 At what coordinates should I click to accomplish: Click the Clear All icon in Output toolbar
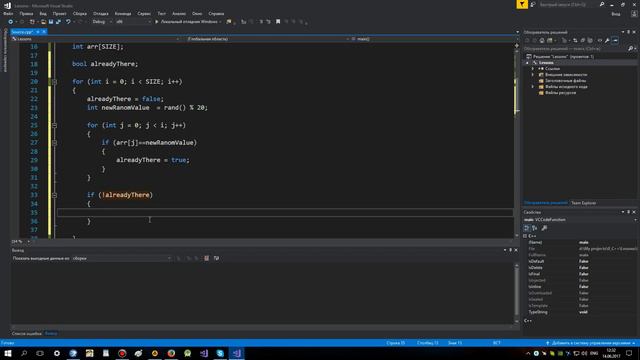[x=207, y=258]
